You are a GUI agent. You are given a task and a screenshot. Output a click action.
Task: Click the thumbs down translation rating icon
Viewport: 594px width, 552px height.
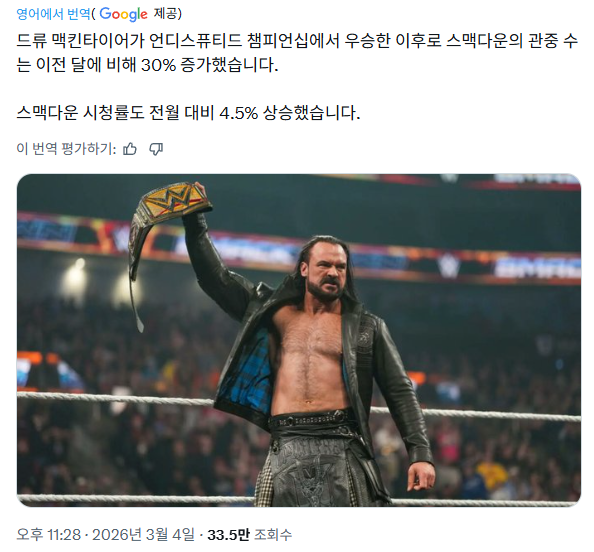point(156,149)
